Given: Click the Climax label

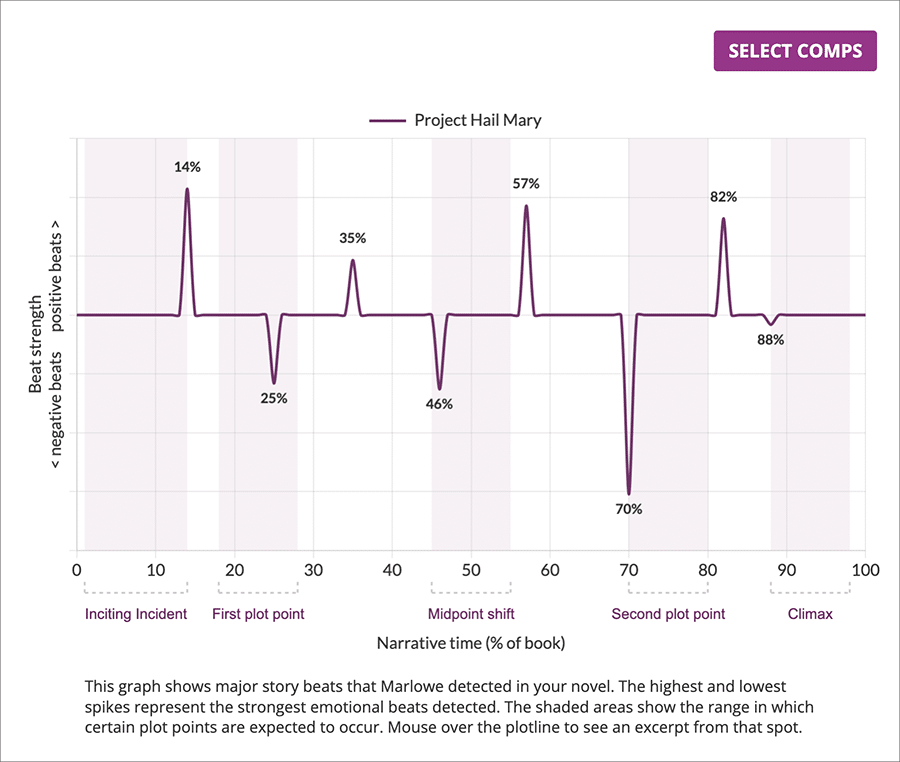Looking at the screenshot, I should 810,613.
